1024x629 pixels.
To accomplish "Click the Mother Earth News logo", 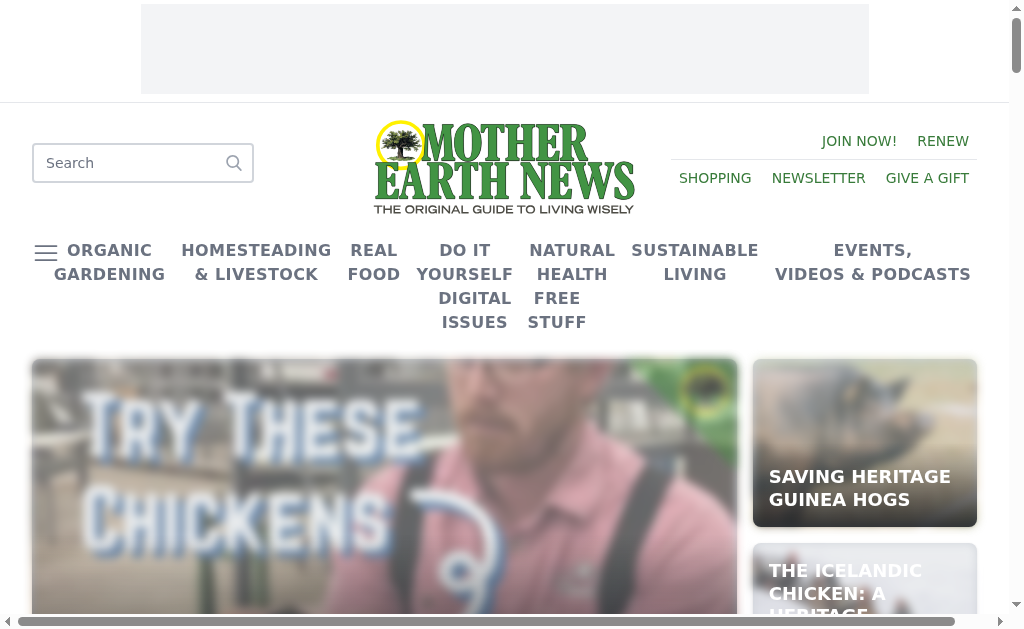I will pyautogui.click(x=505, y=168).
